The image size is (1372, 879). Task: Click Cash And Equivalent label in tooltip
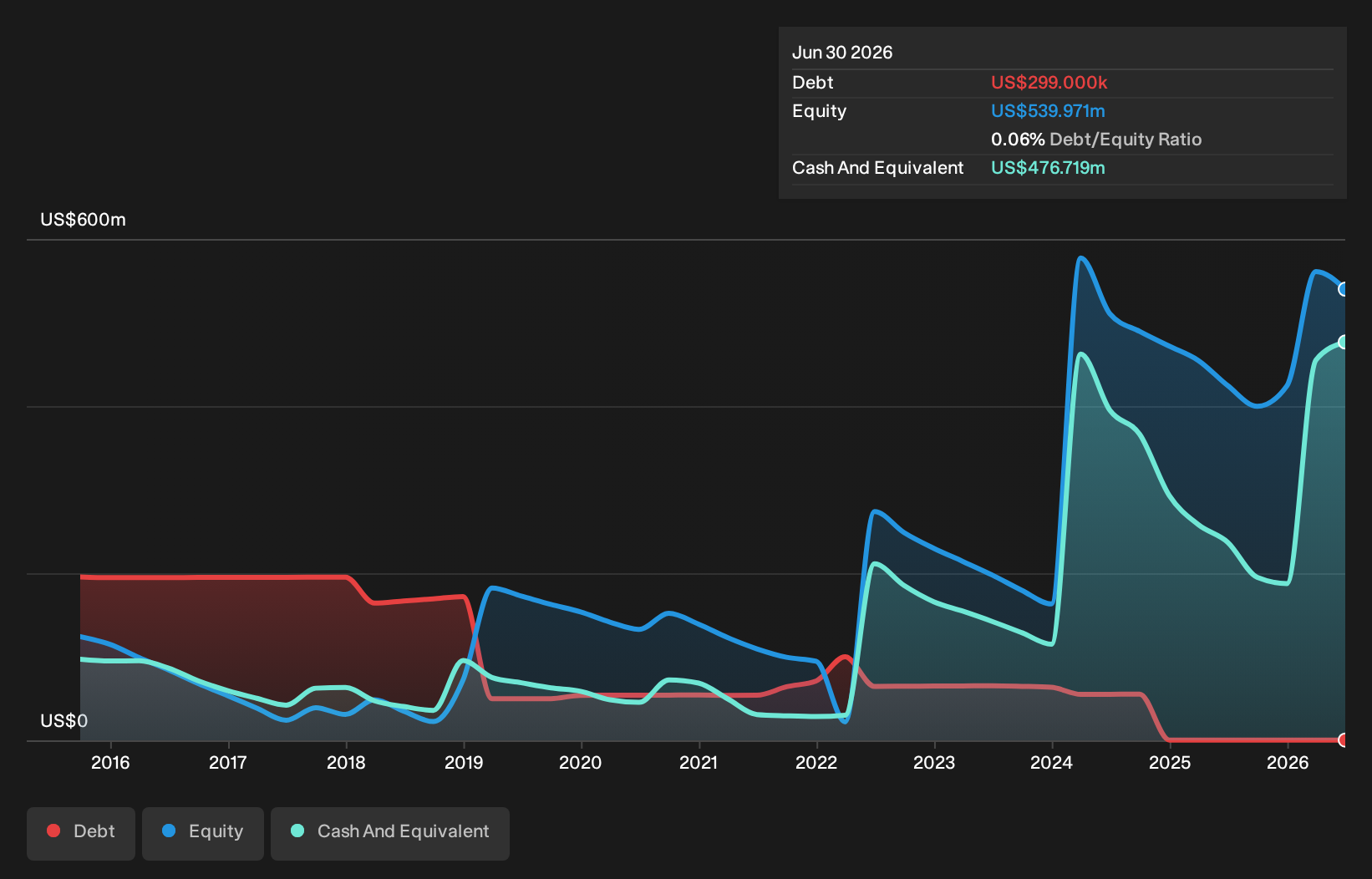coord(877,168)
